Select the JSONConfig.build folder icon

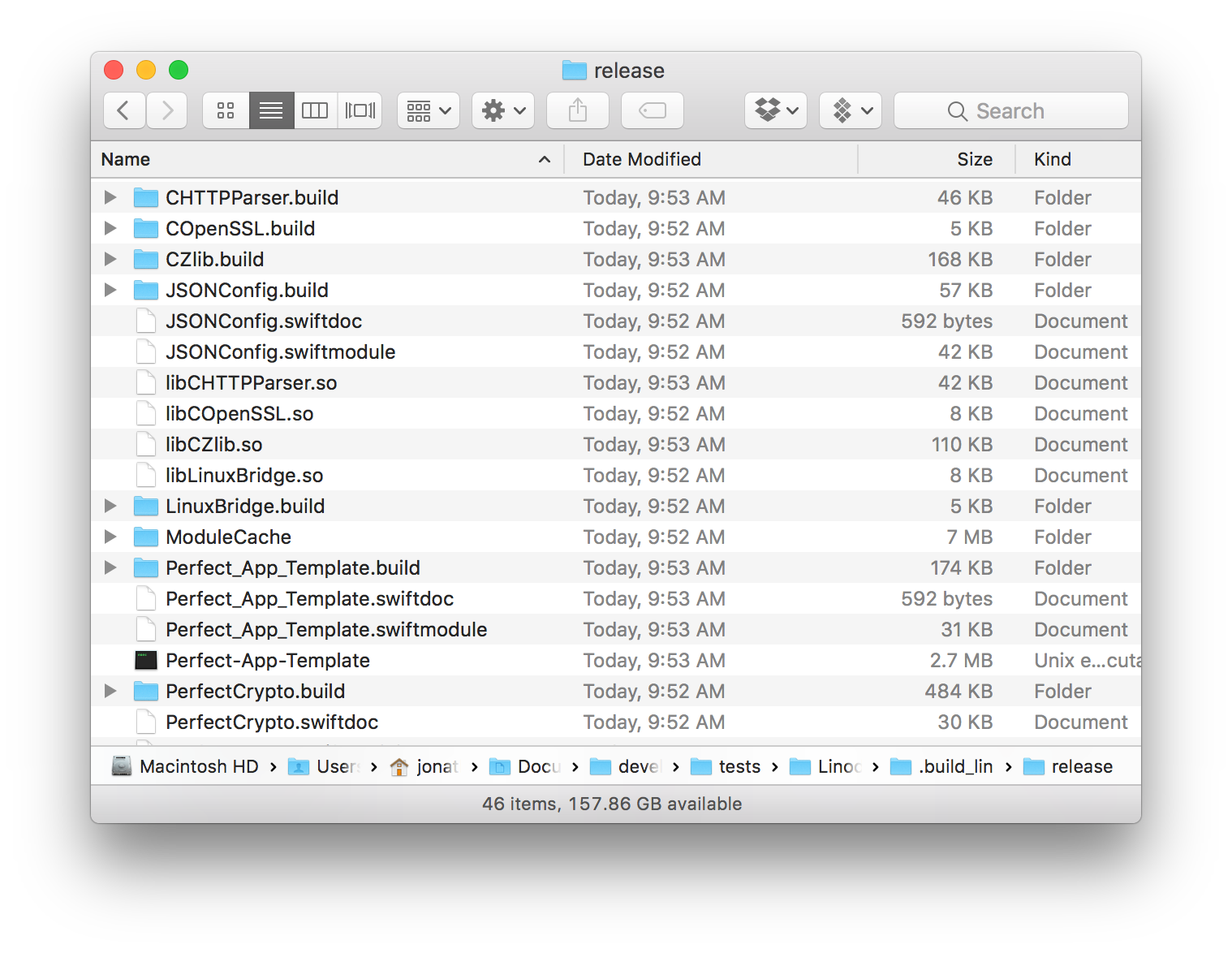146,290
